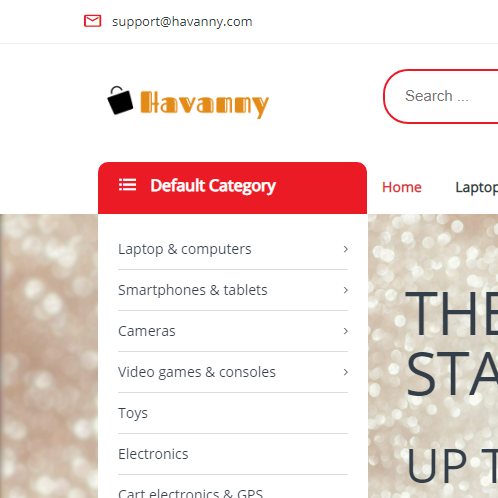Select the Electronics category

pos(153,454)
